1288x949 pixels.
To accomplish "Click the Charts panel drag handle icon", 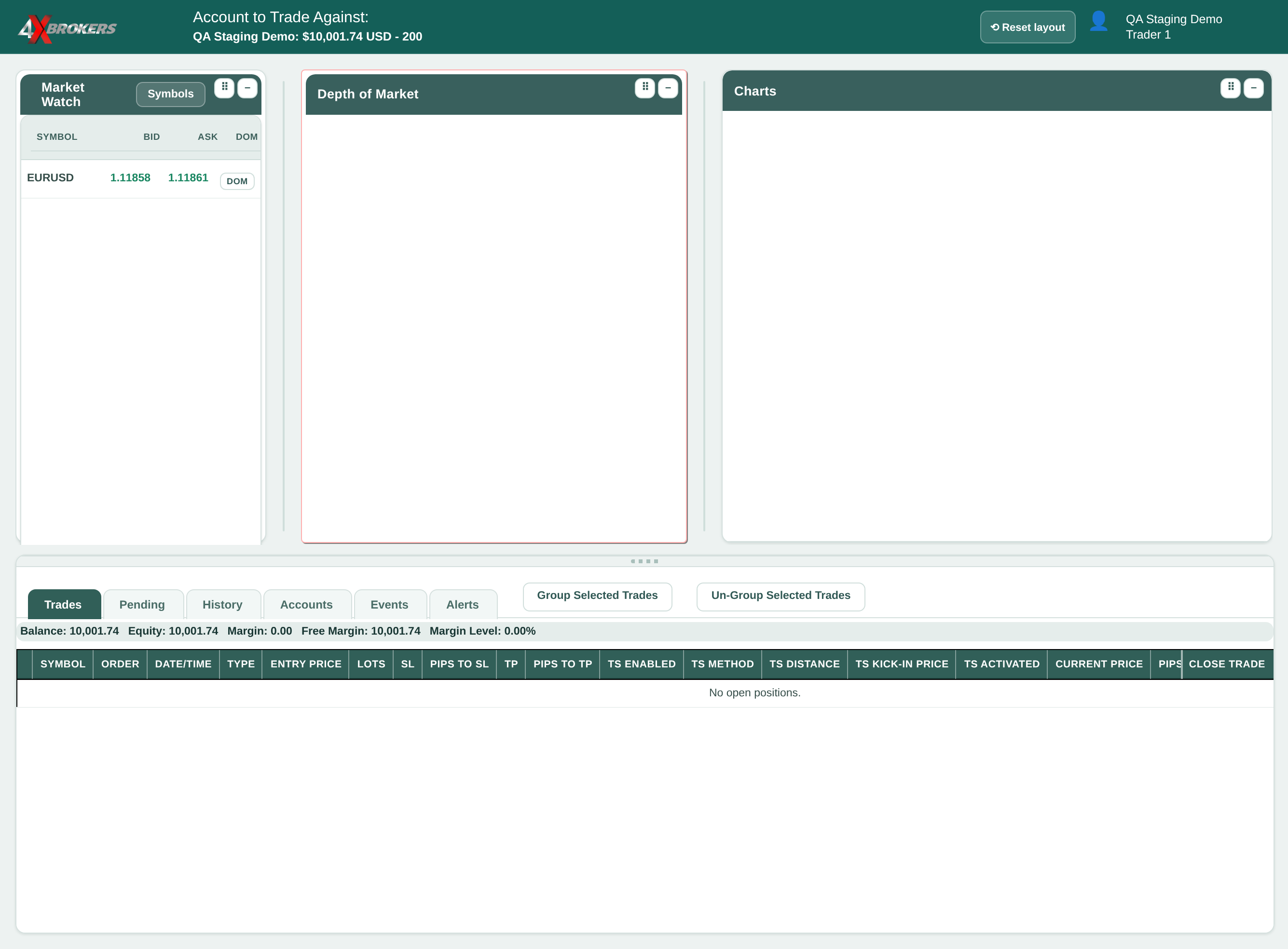I will click(1231, 88).
